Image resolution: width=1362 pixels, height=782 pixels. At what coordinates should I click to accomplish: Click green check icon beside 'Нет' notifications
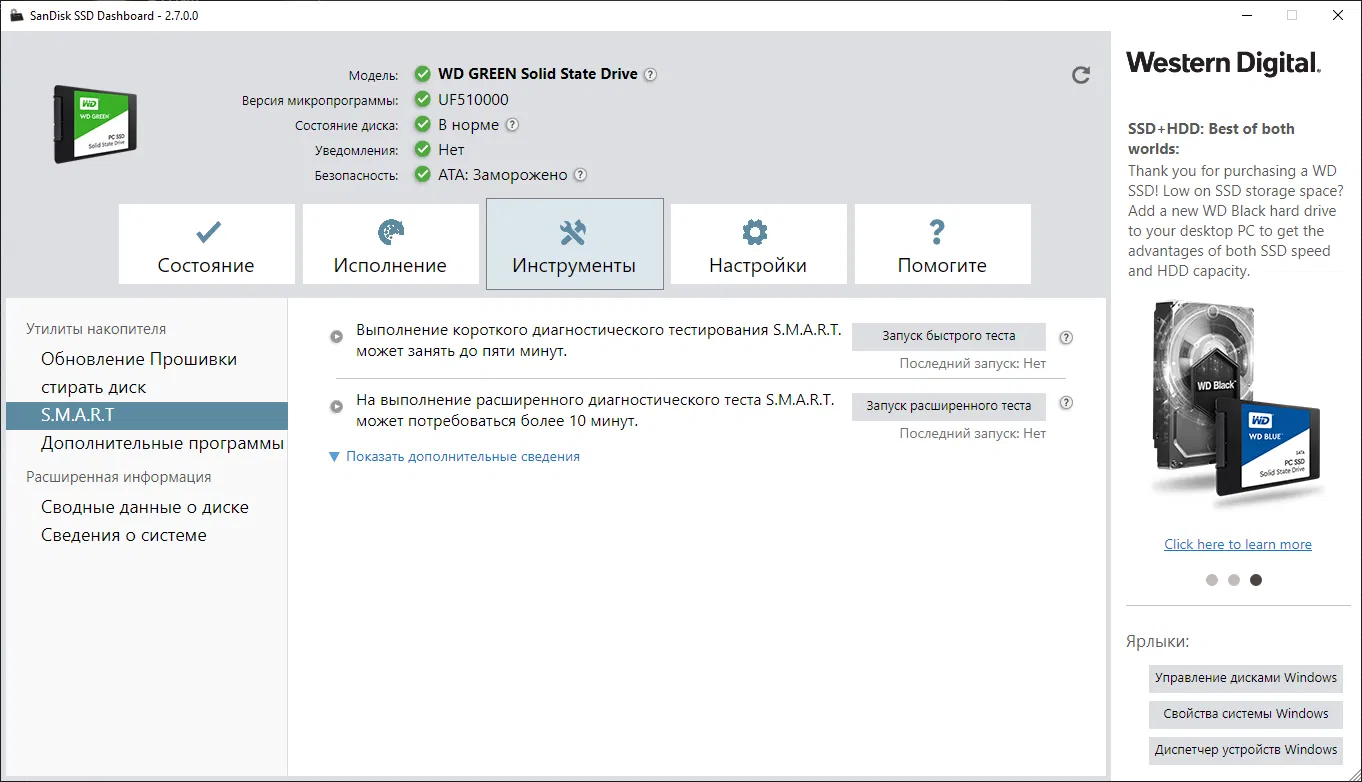pyautogui.click(x=423, y=150)
